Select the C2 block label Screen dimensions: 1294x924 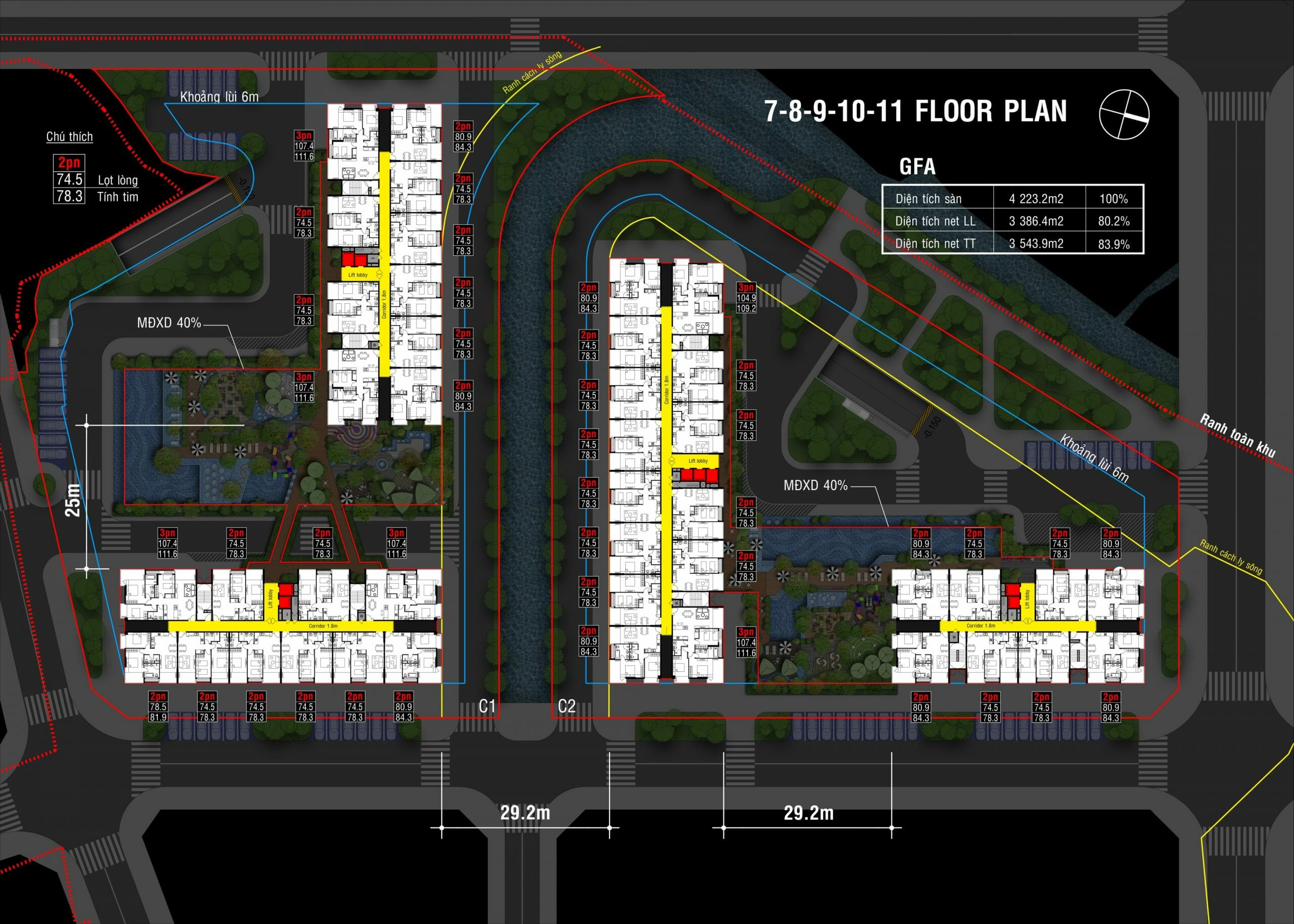tap(567, 707)
